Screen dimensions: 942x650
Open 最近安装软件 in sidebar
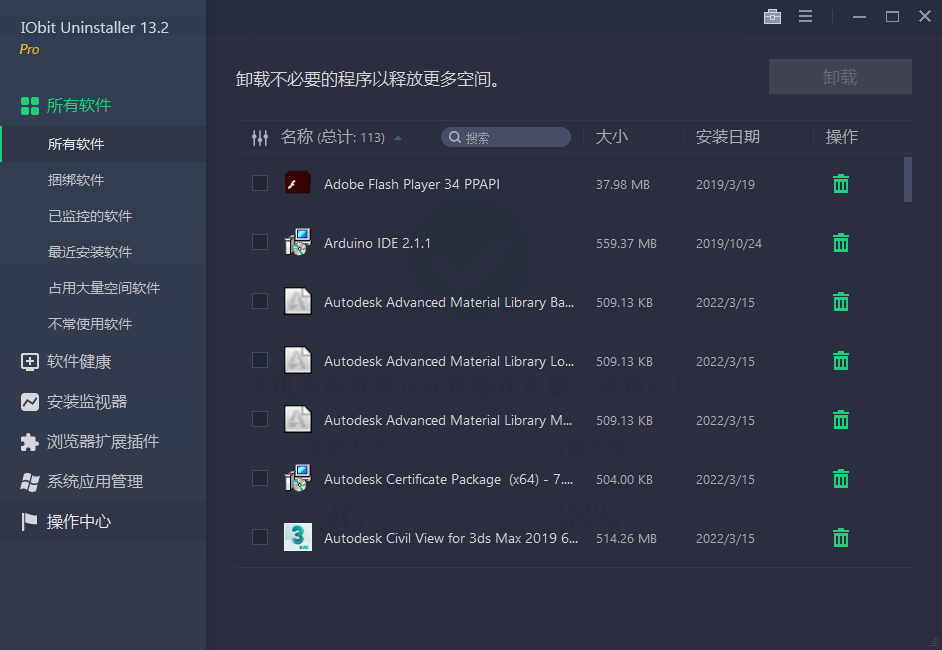click(103, 252)
